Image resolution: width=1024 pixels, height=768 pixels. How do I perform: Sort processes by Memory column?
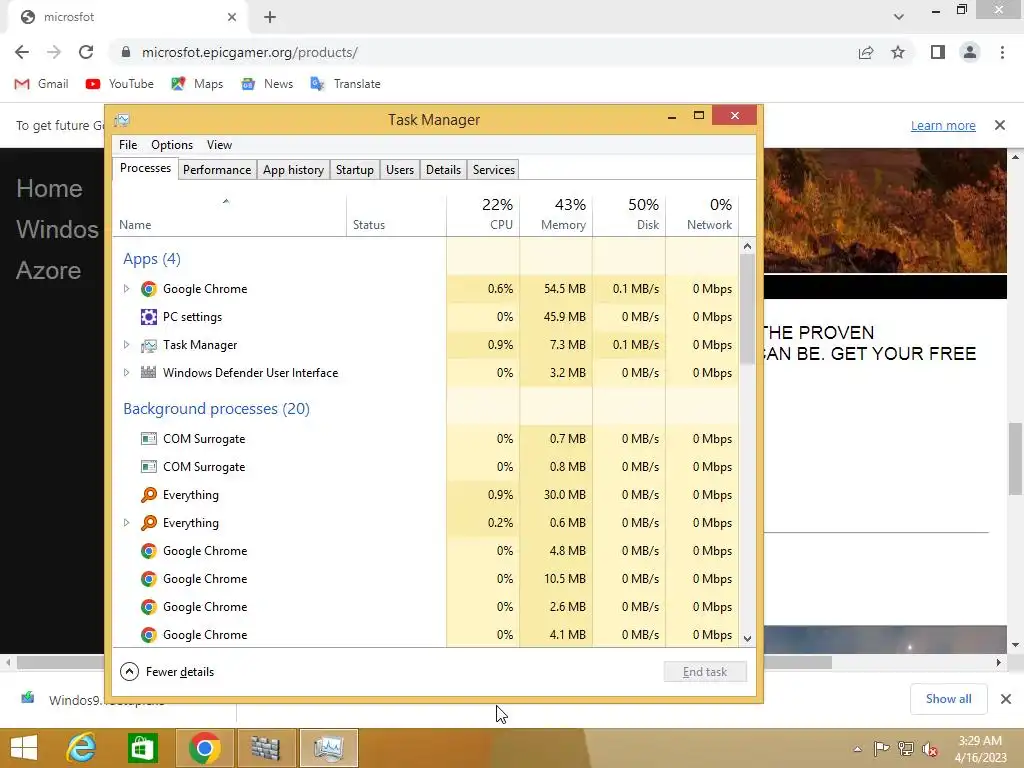556,214
